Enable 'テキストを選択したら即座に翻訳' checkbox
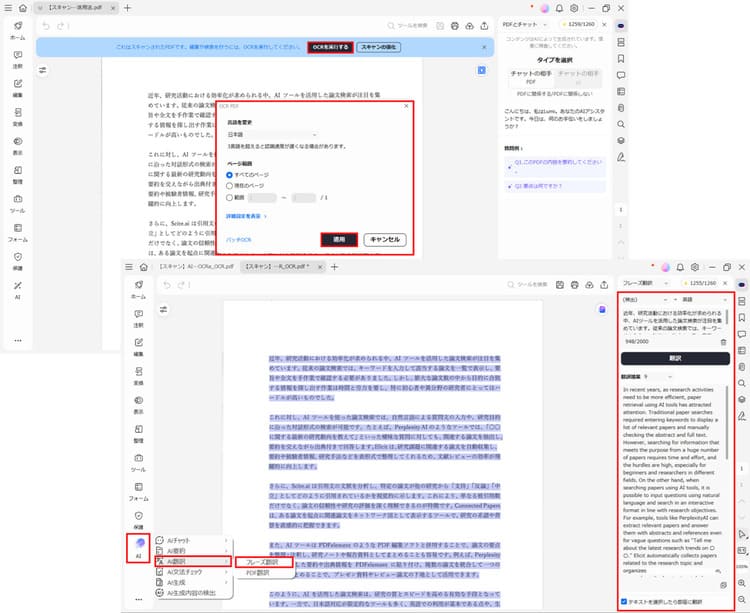This screenshot has height=613, width=750. tap(625, 603)
